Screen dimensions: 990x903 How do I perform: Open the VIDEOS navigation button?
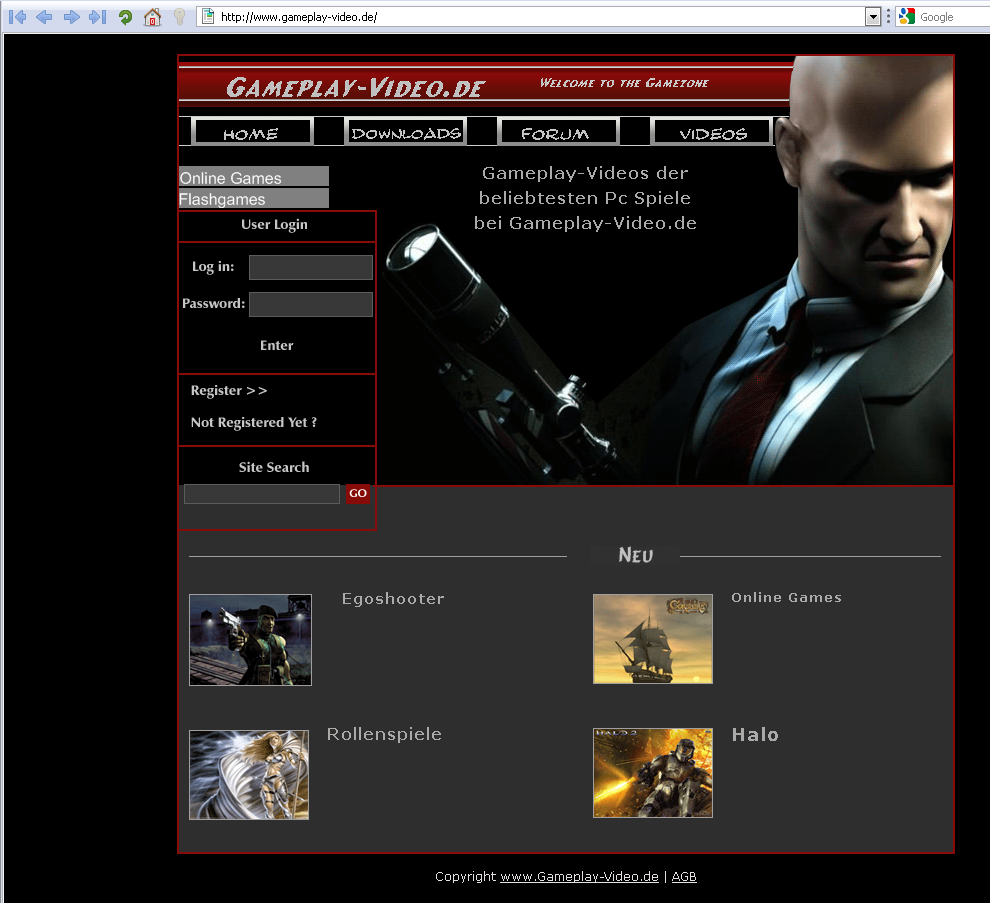pyautogui.click(x=712, y=133)
